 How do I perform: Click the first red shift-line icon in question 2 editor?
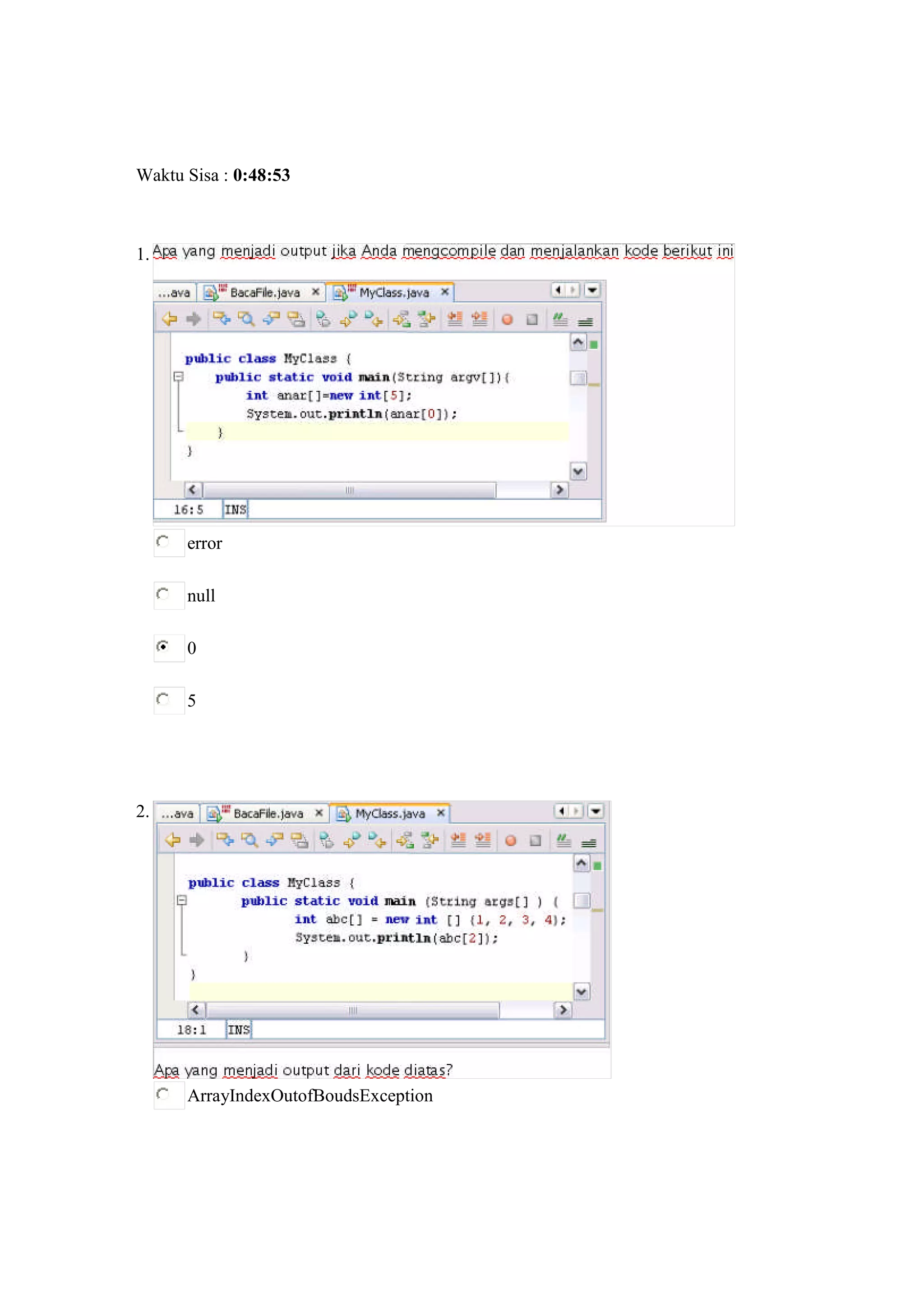click(458, 840)
